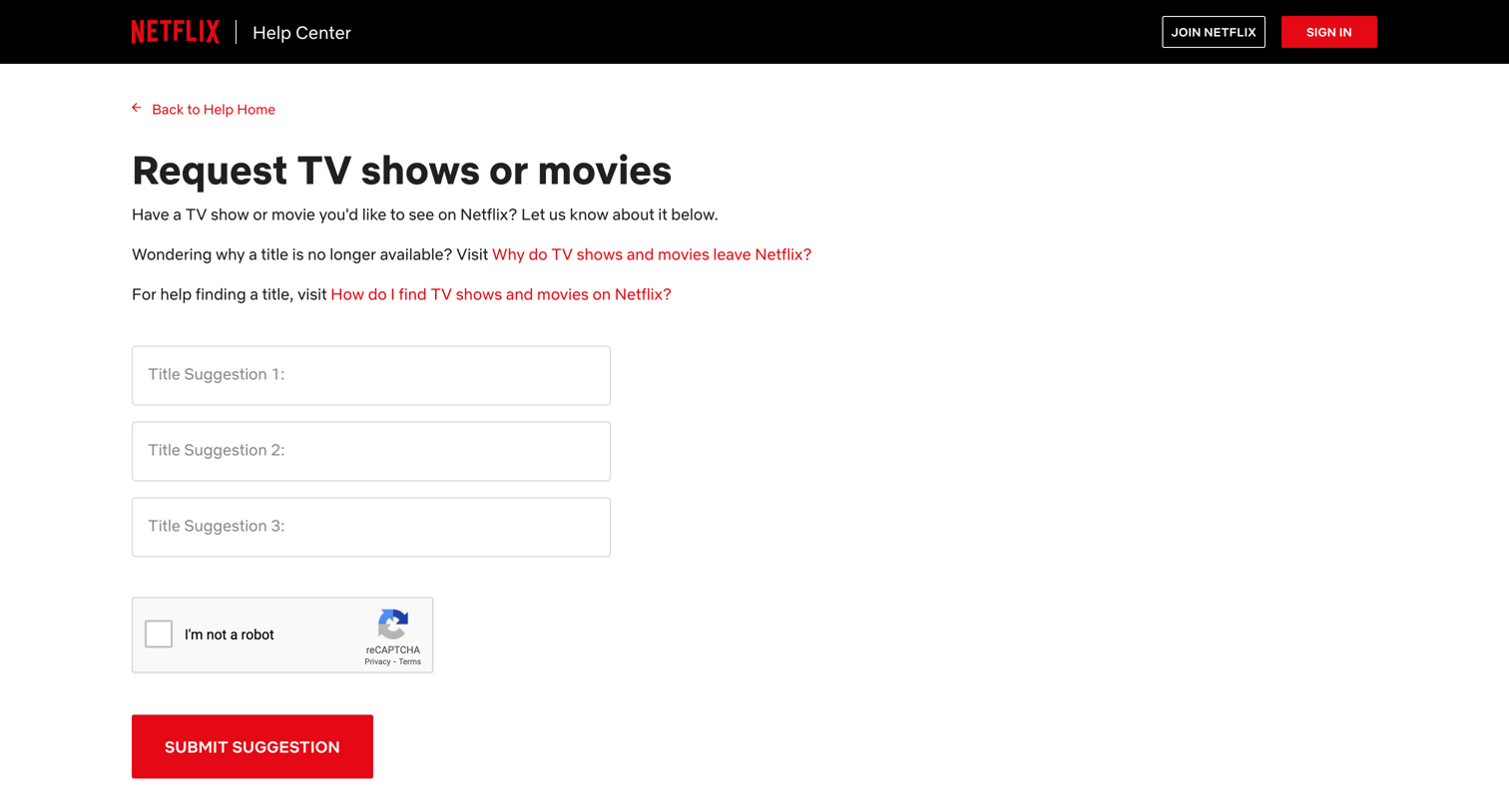Click the Submit Suggestion button
The width and height of the screenshot is (1509, 812).
(252, 746)
